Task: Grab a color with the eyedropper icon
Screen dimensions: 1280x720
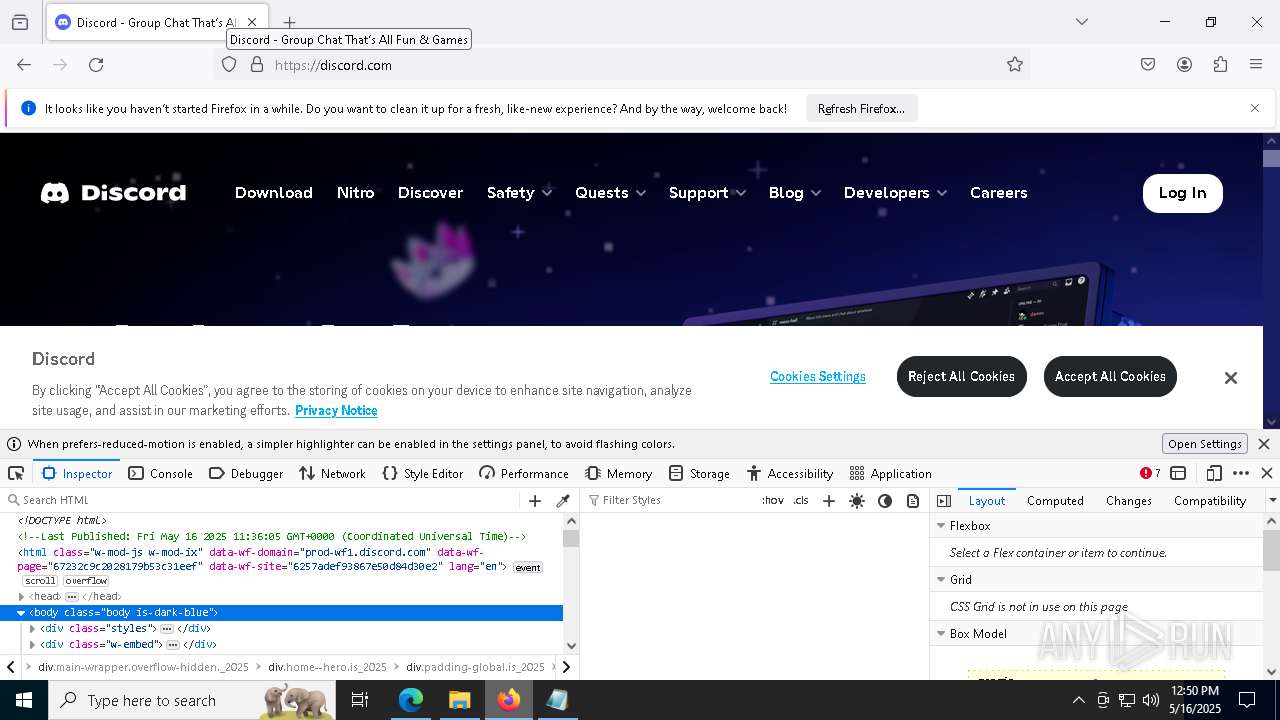Action: (563, 501)
